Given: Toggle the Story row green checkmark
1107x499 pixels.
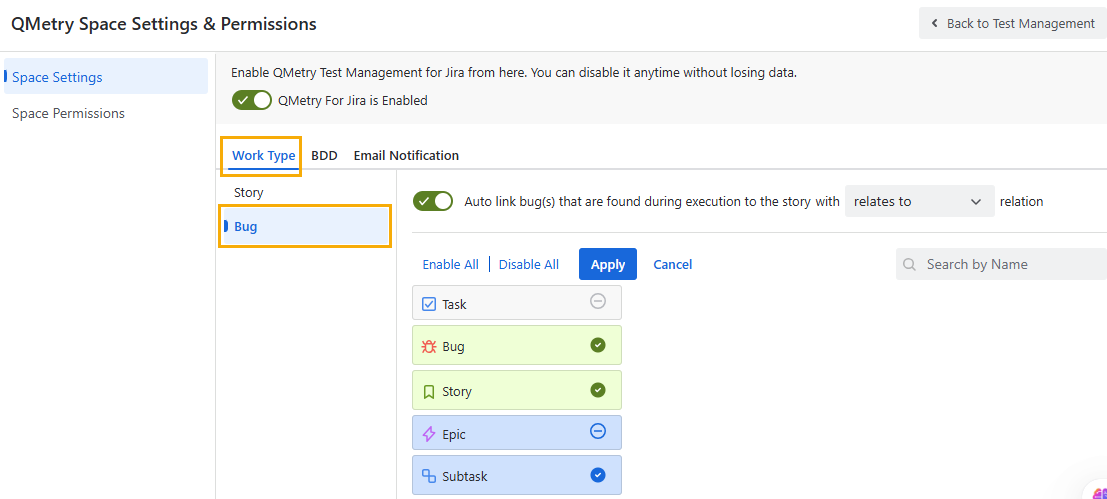Looking at the screenshot, I should pyautogui.click(x=598, y=390).
